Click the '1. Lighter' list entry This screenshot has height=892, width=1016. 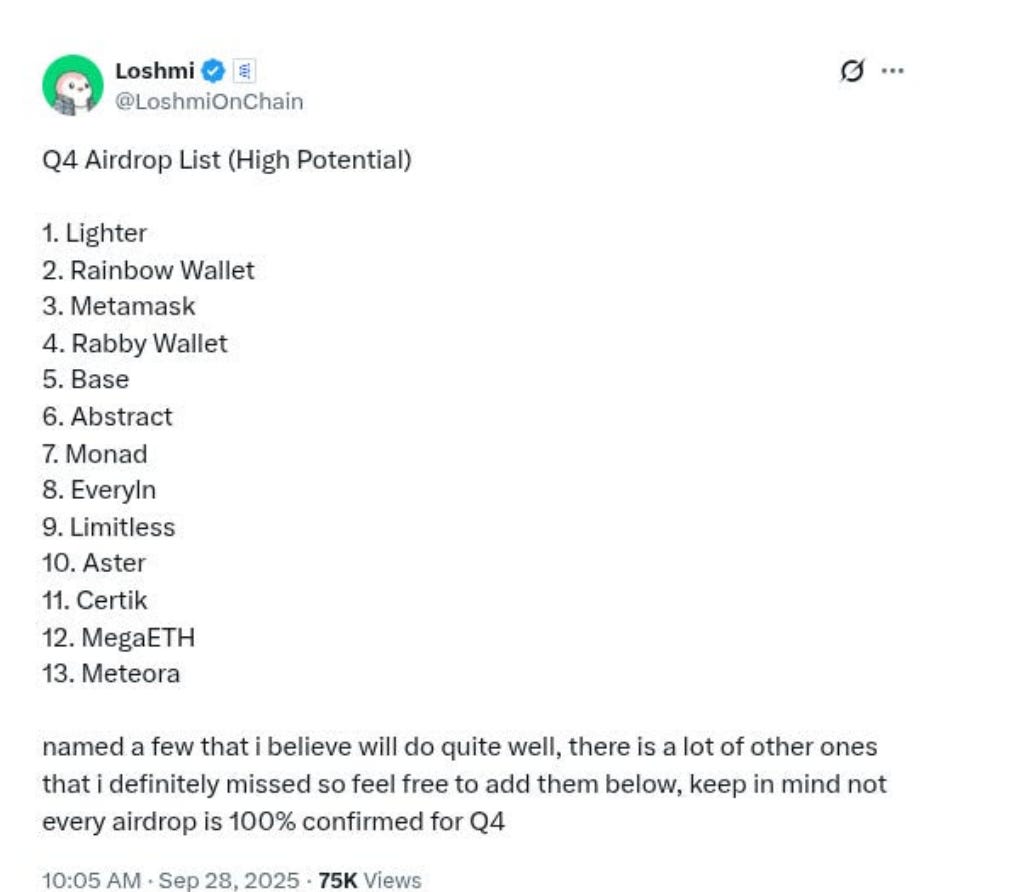coord(95,233)
